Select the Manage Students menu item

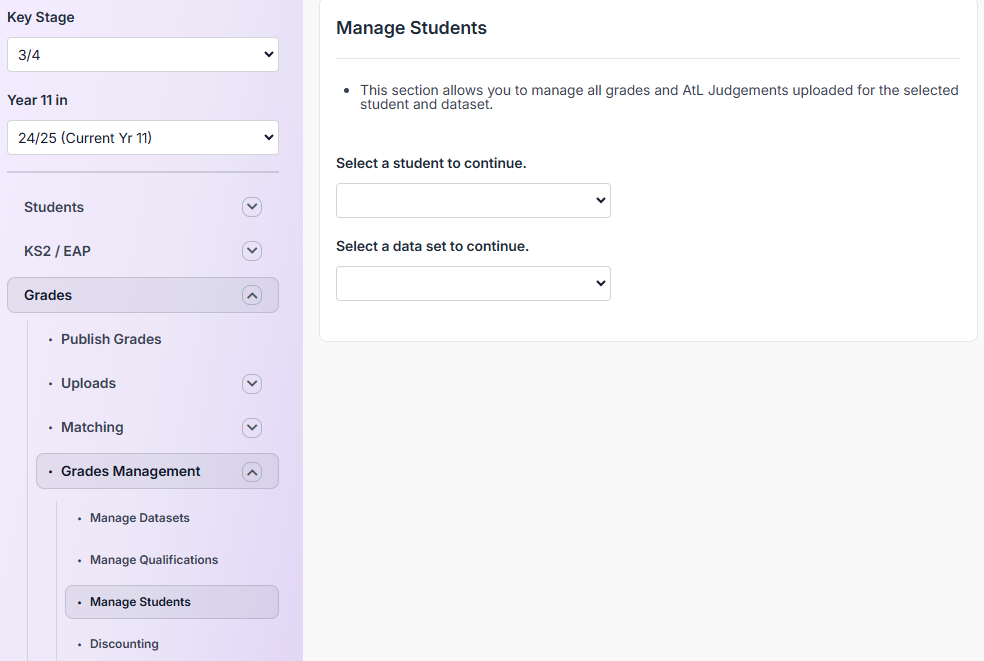pyautogui.click(x=172, y=602)
